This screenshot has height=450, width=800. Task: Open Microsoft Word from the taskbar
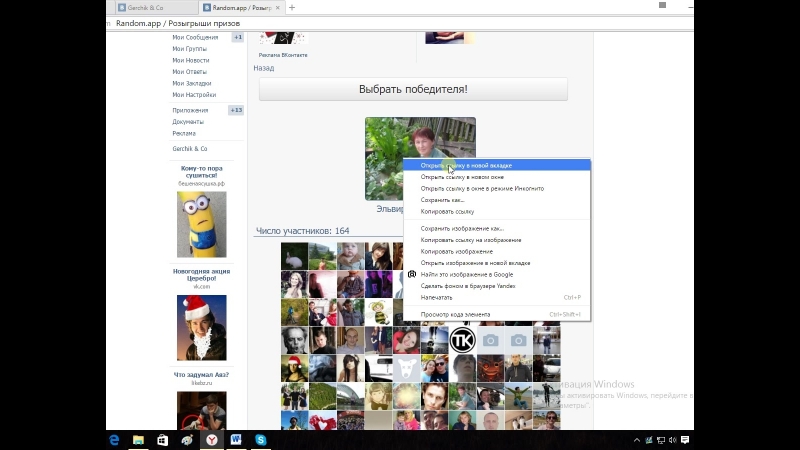pos(237,440)
